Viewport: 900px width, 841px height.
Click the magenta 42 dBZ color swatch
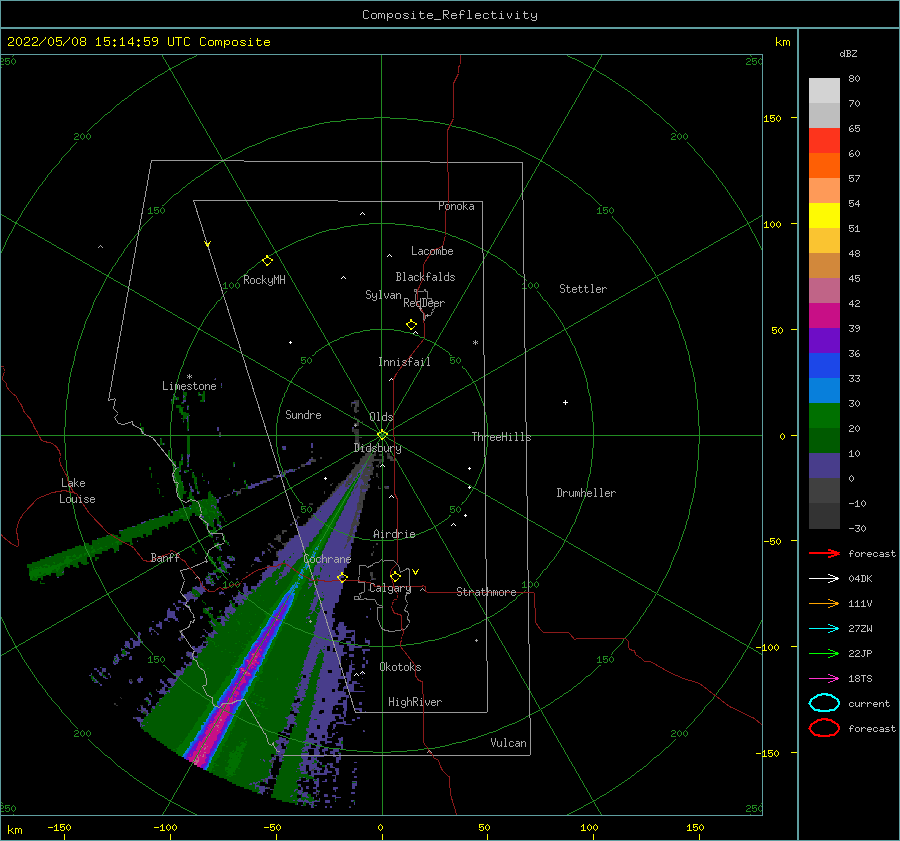(x=824, y=315)
